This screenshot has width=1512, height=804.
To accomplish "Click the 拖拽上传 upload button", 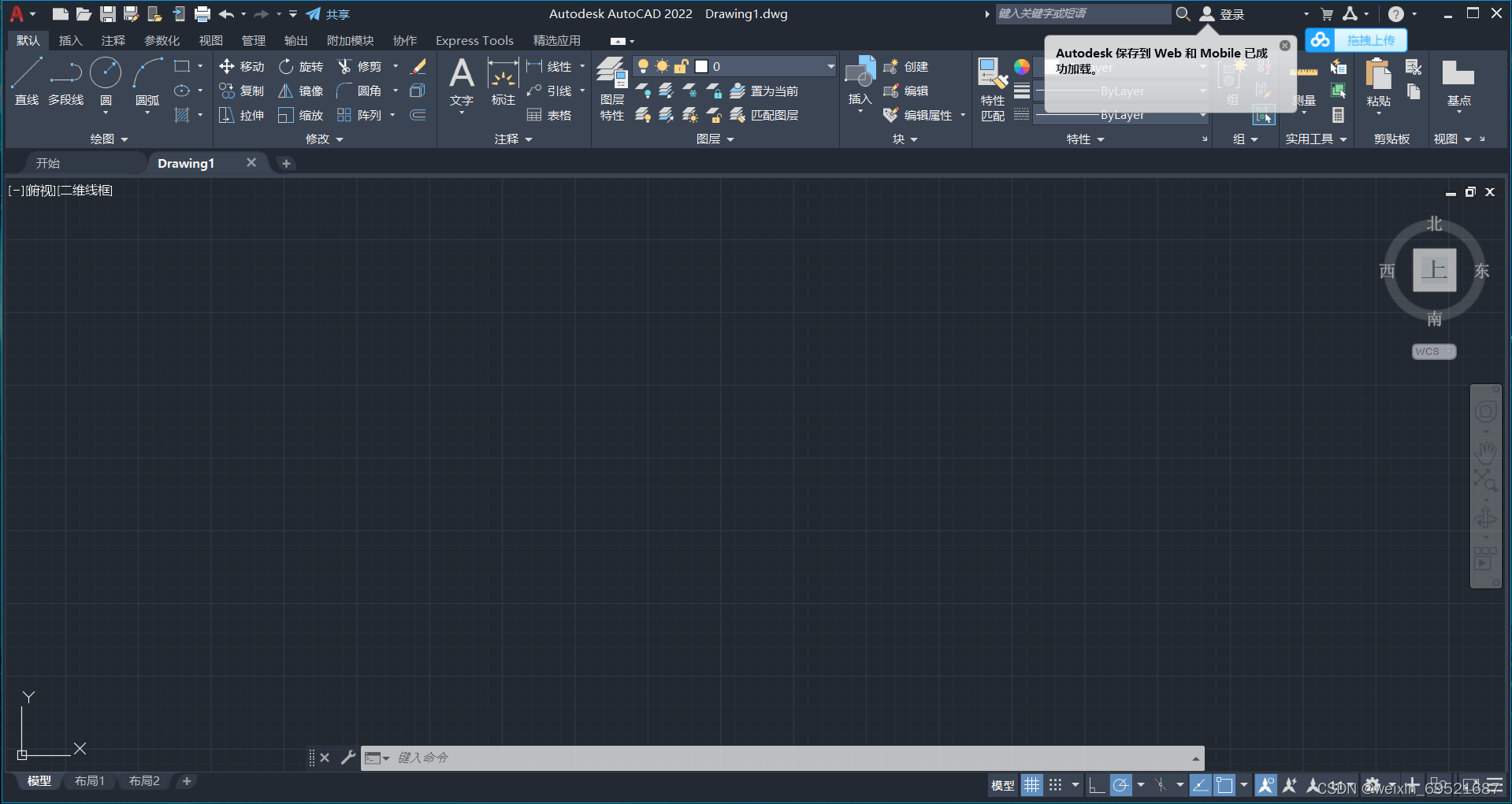I will pos(1356,40).
